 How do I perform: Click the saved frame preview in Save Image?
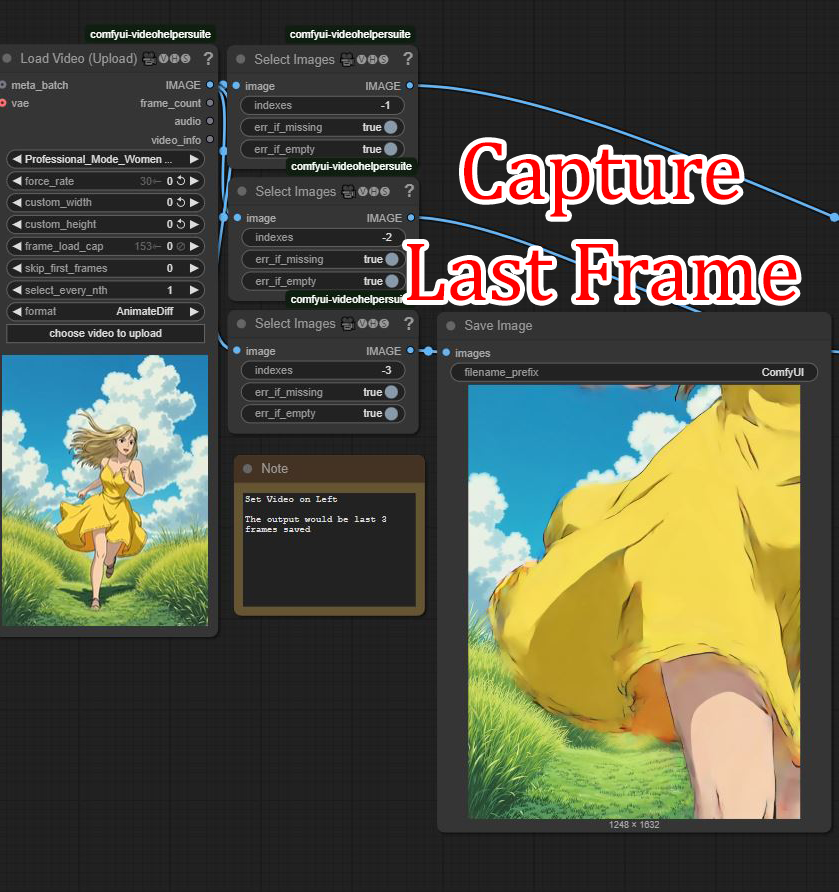(x=634, y=602)
